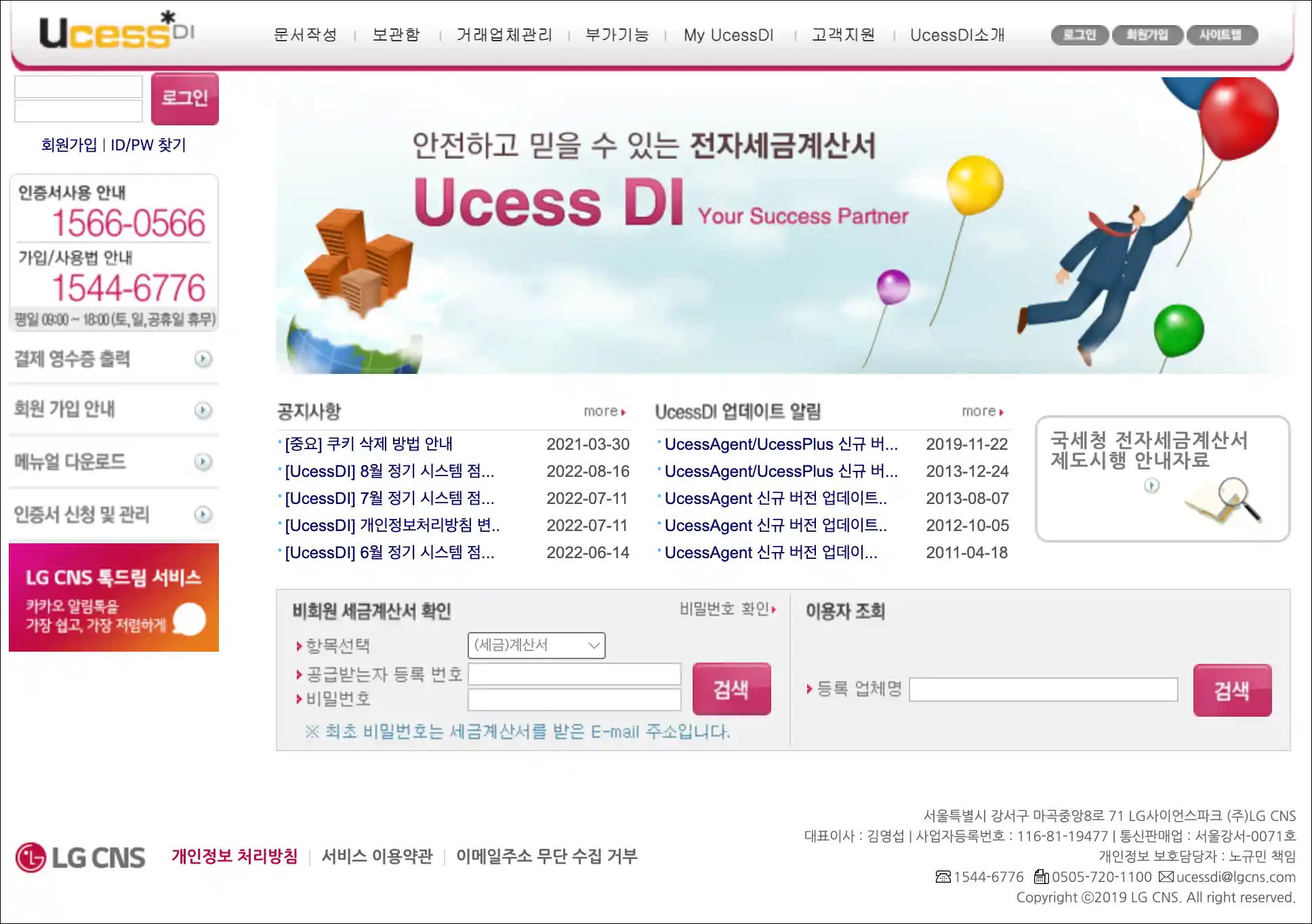Open update notice dated 2012-10-05
This screenshot has width=1312, height=924.
pos(776,526)
